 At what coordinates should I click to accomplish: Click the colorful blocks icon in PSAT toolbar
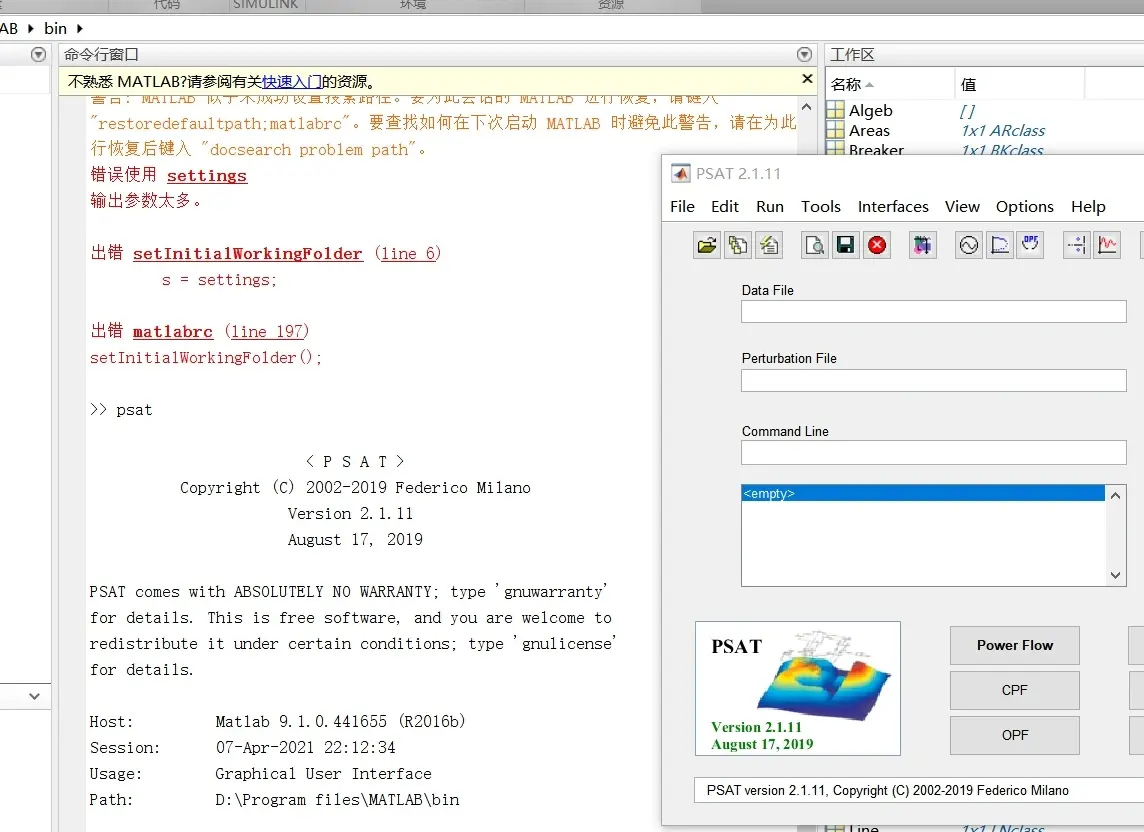(x=923, y=245)
